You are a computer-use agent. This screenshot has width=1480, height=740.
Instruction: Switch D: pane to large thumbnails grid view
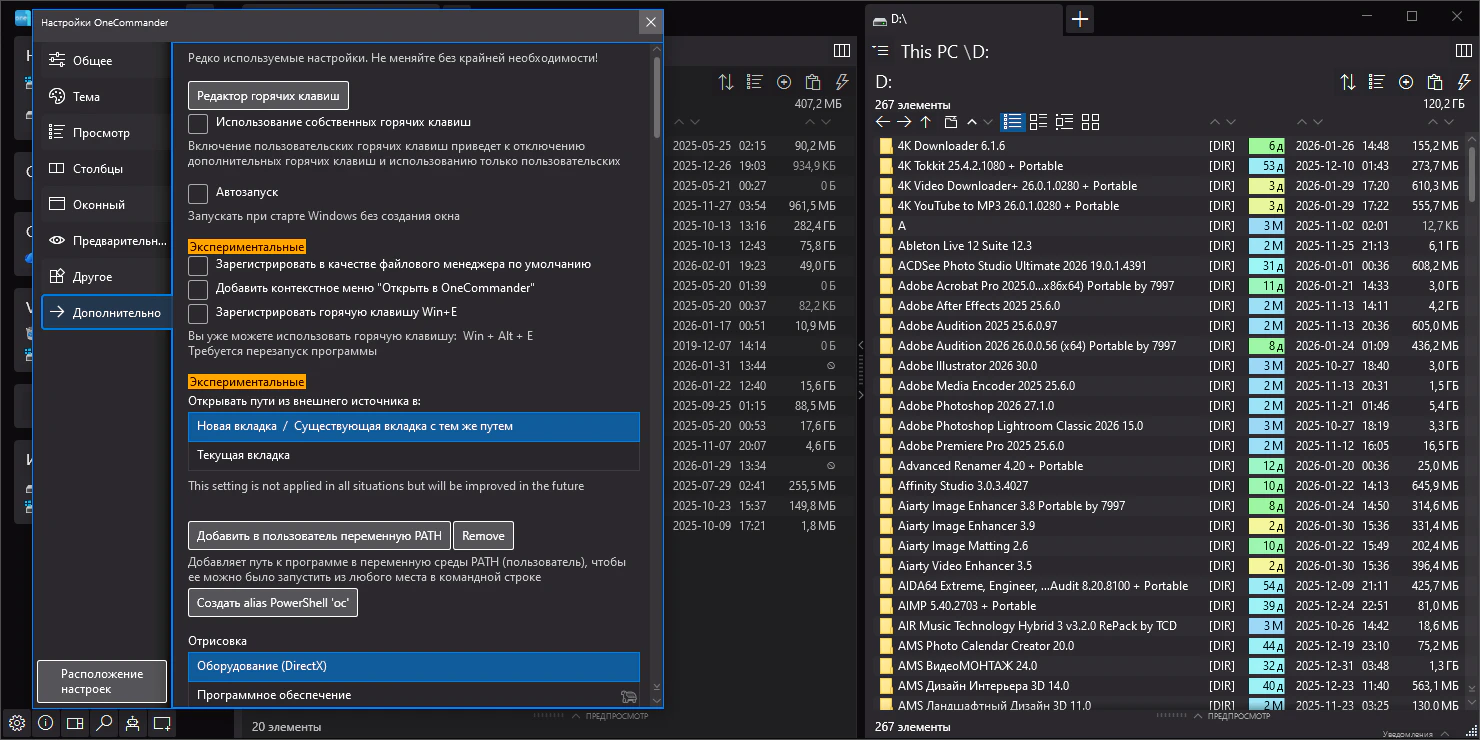click(1090, 122)
